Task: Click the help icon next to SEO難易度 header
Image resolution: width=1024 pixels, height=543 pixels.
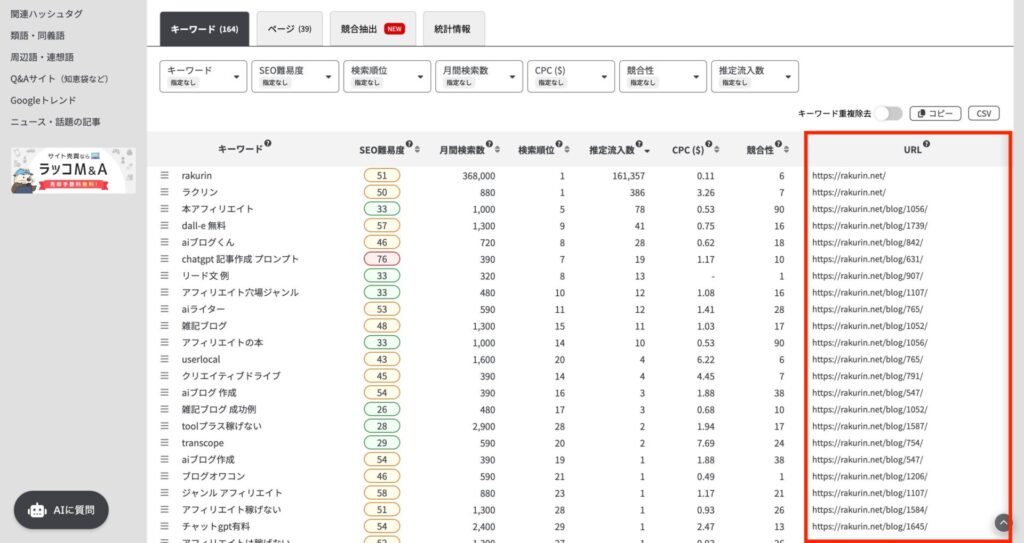Action: click(409, 144)
